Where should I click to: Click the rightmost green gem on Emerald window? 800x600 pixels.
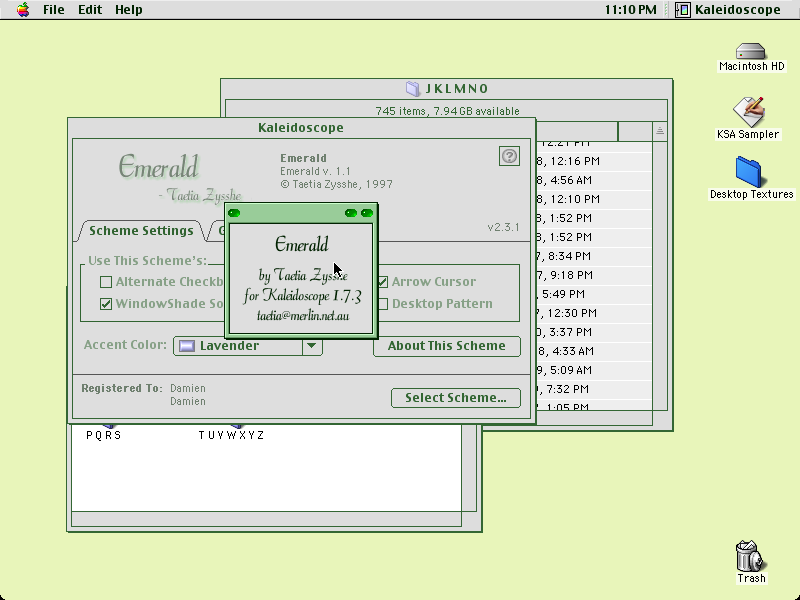[x=367, y=213]
